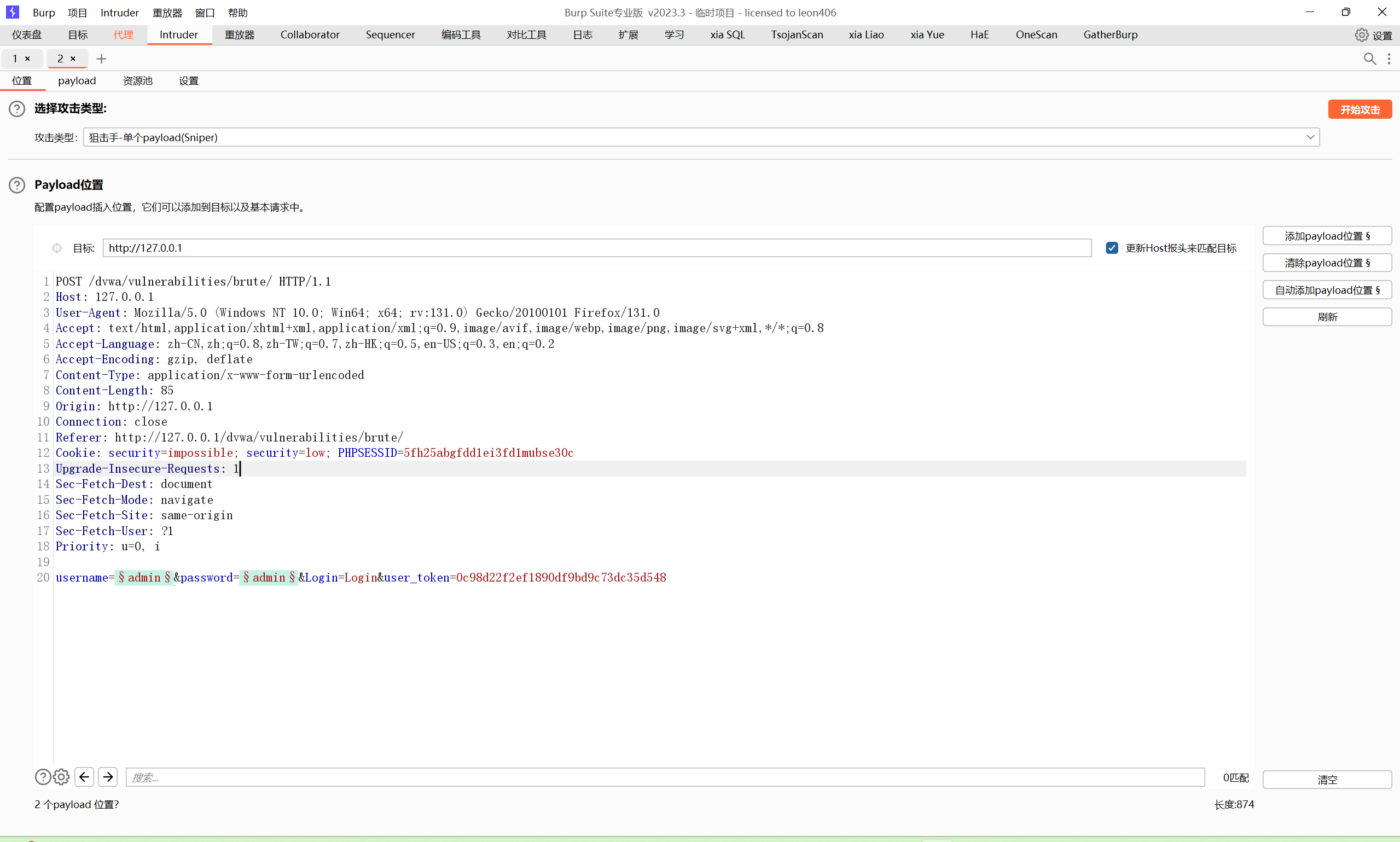
Task: Click 清除payload位置 § button
Action: pyautogui.click(x=1327, y=263)
